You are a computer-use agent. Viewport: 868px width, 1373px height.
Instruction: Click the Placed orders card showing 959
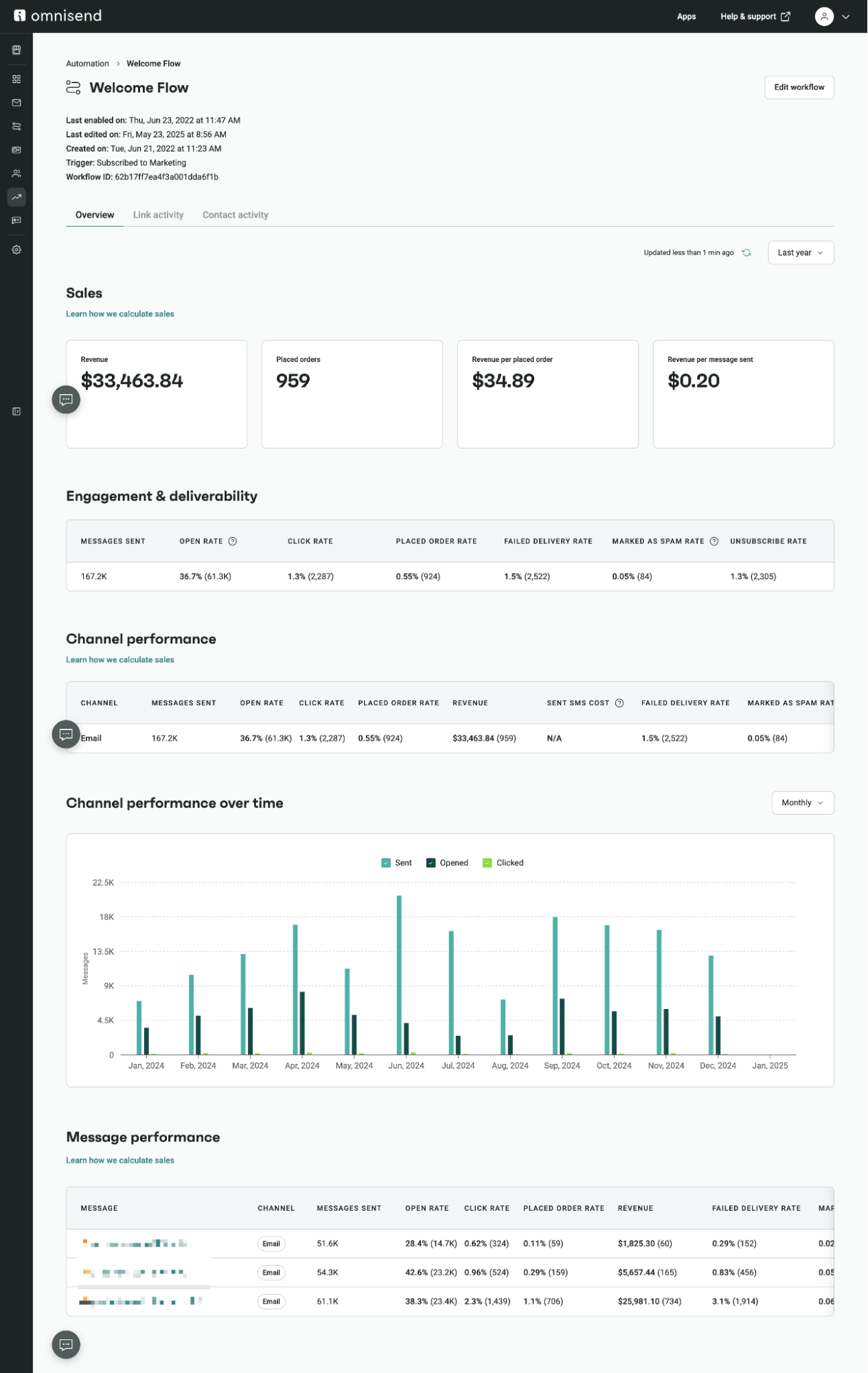click(352, 394)
